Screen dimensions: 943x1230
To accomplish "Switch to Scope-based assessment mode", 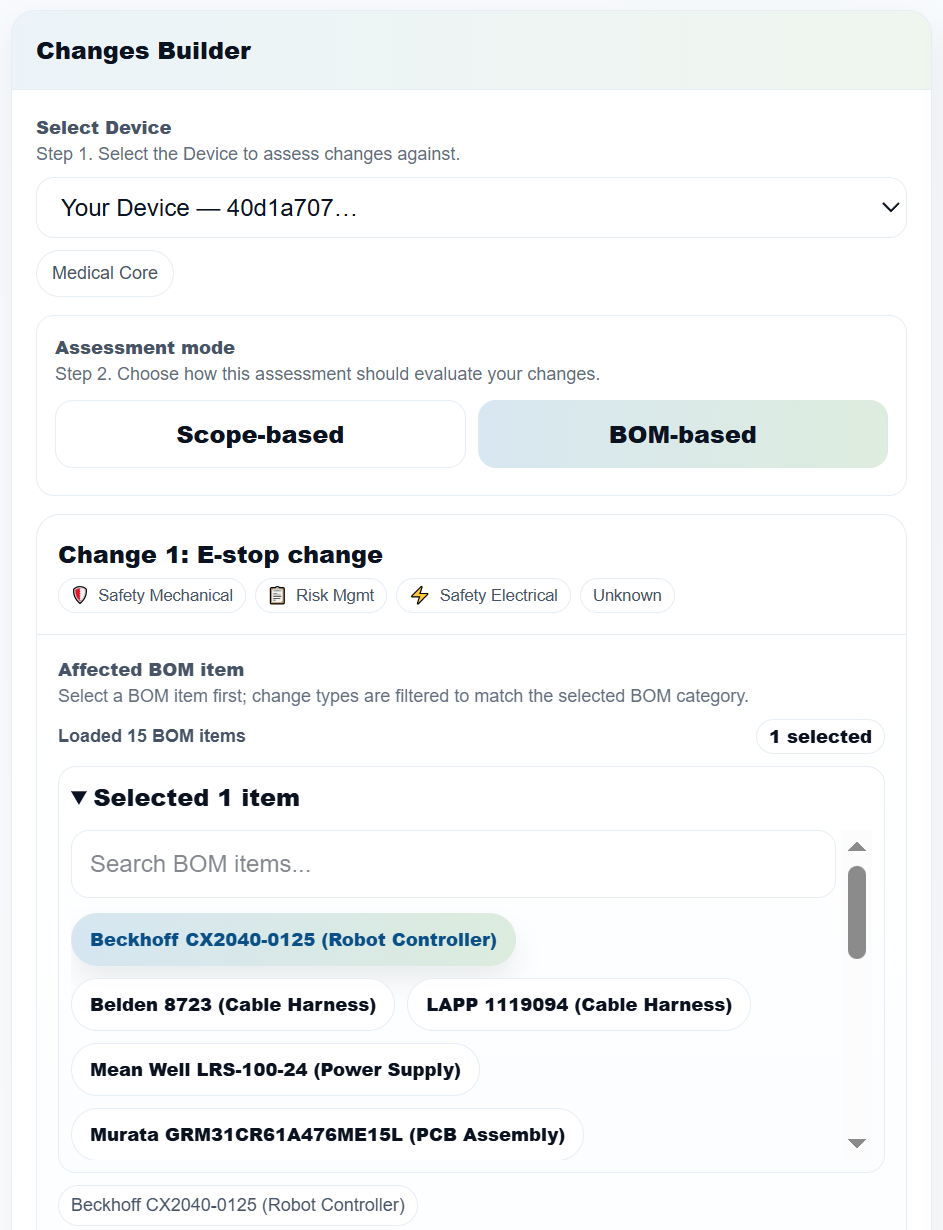I will [x=260, y=434].
